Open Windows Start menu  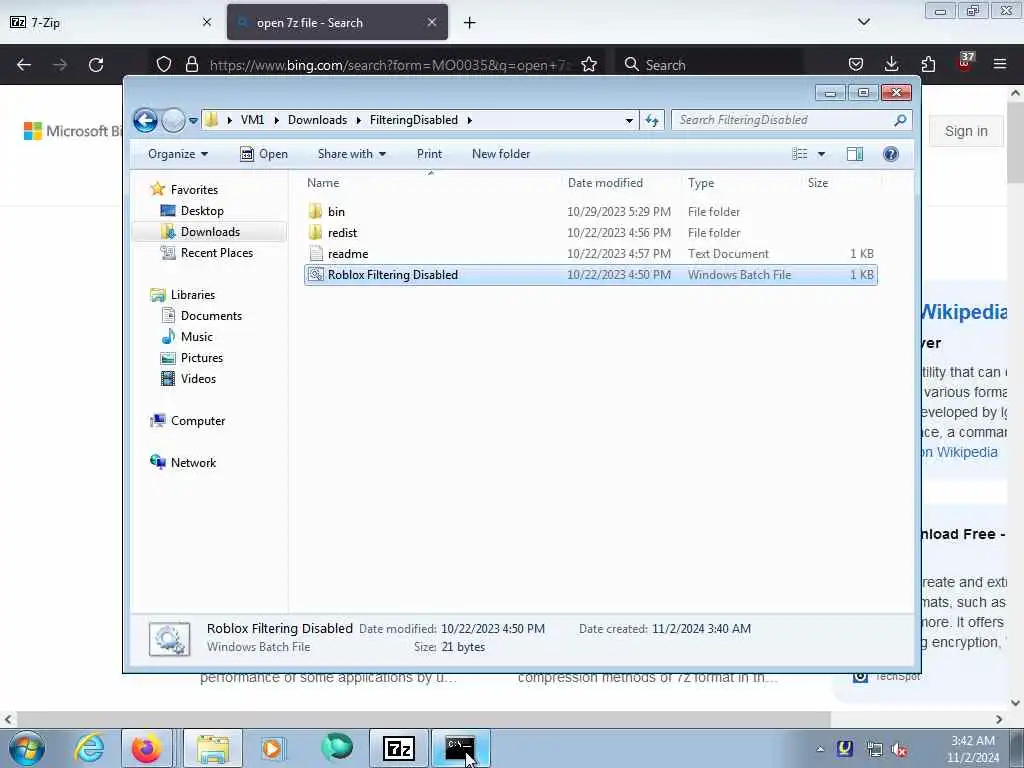(x=27, y=748)
